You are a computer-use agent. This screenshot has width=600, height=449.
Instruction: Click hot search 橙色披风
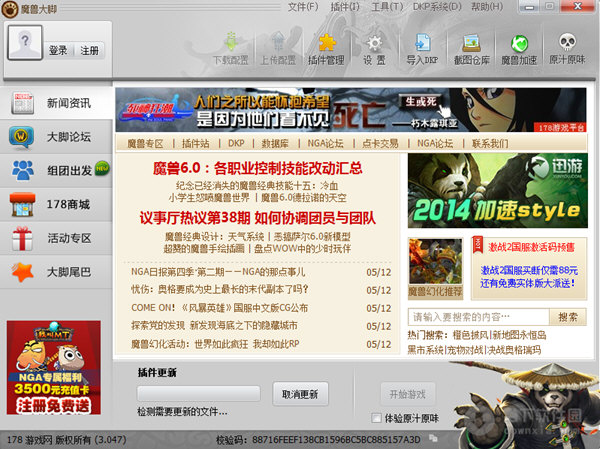click(x=470, y=335)
